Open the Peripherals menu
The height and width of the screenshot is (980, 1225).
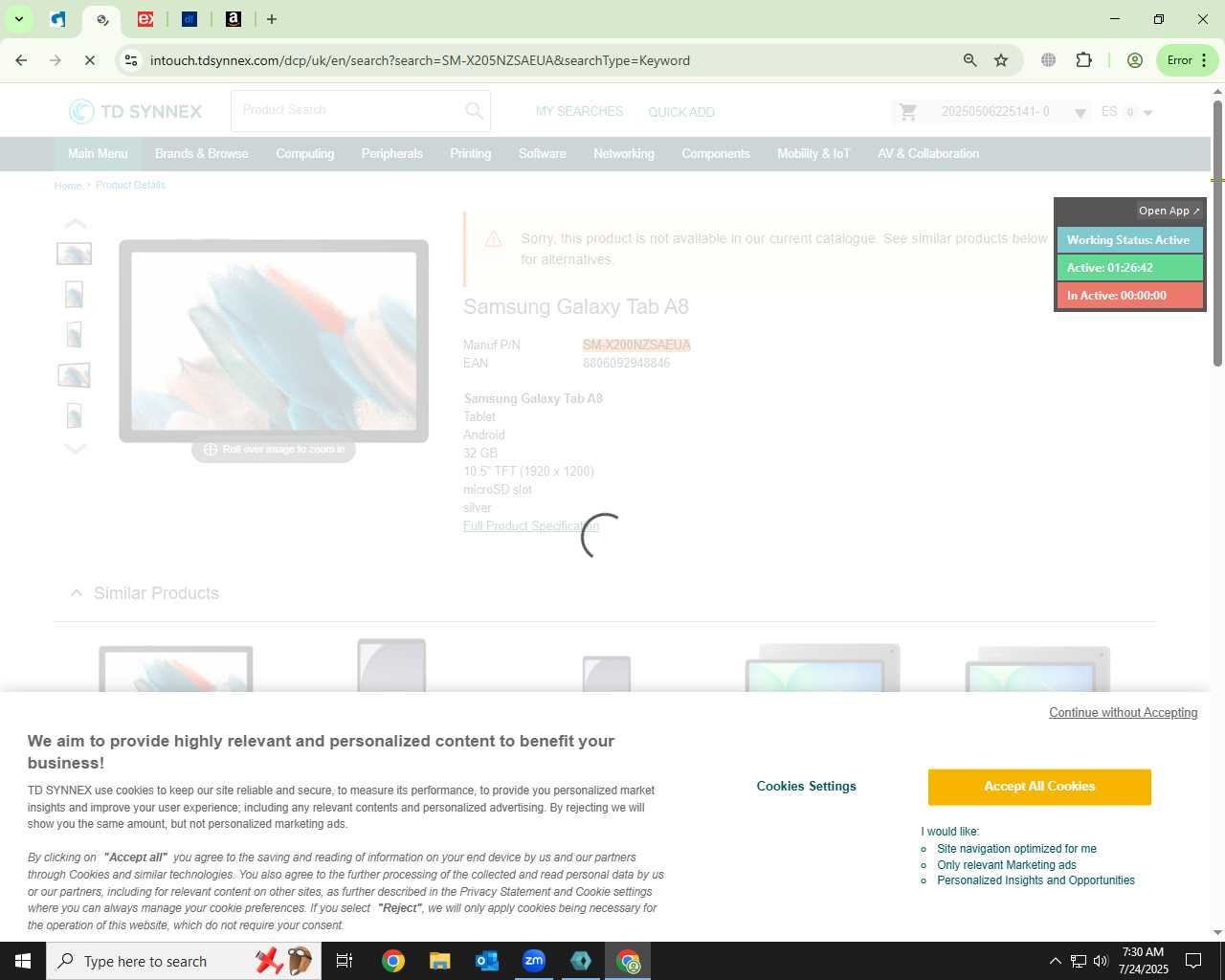pyautogui.click(x=392, y=154)
